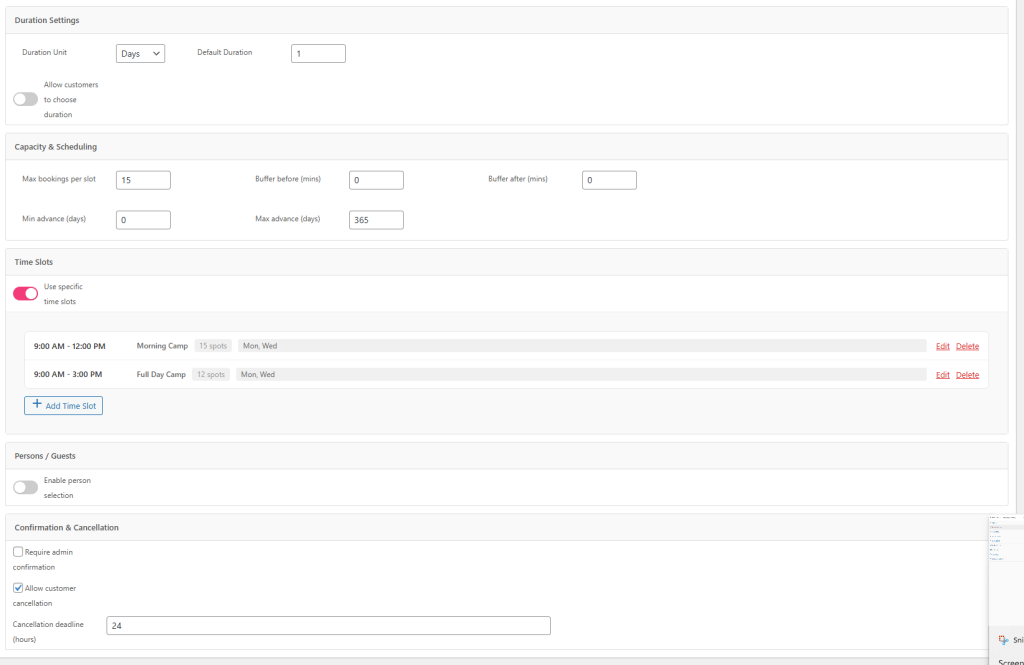The width and height of the screenshot is (1024, 665).
Task: Click the Add Time Slot button
Action: [64, 406]
